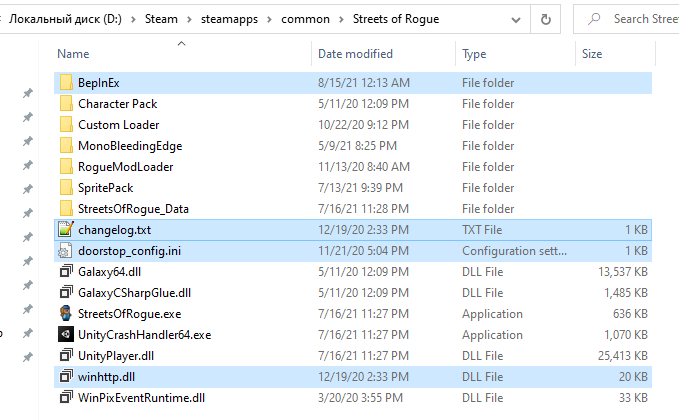
Task: Click the TXT File type cell
Action: point(482,230)
